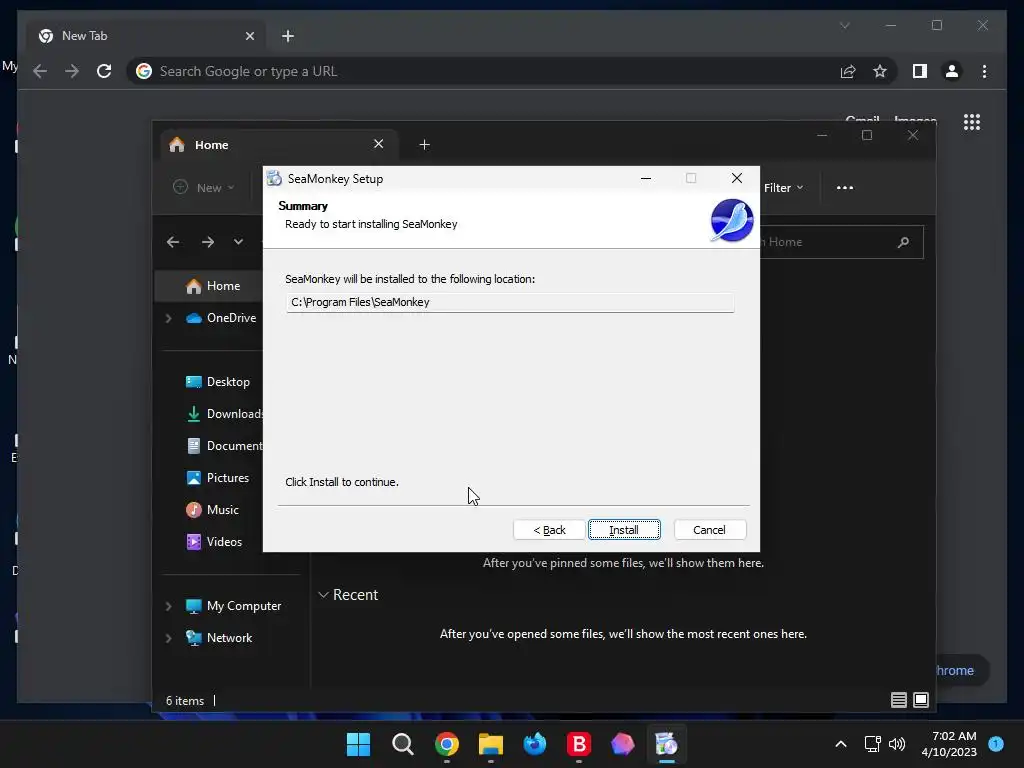Expand the Network tree node
The image size is (1024, 768).
click(x=168, y=638)
